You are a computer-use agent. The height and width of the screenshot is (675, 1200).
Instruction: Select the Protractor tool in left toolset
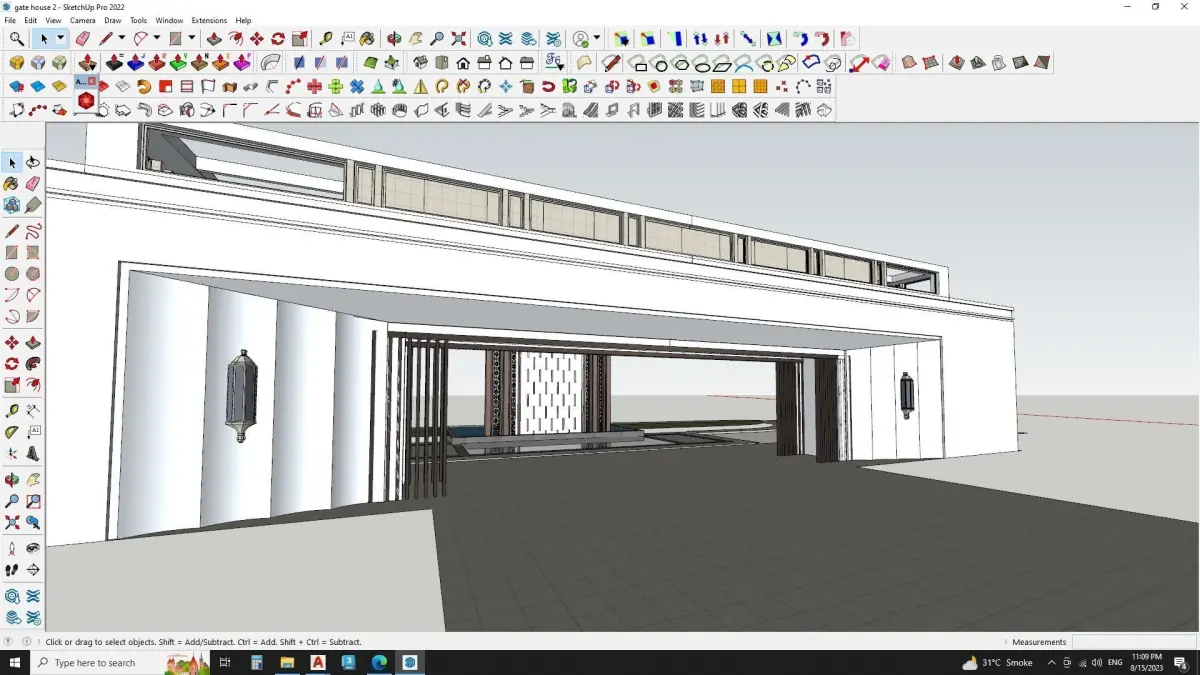(11, 432)
